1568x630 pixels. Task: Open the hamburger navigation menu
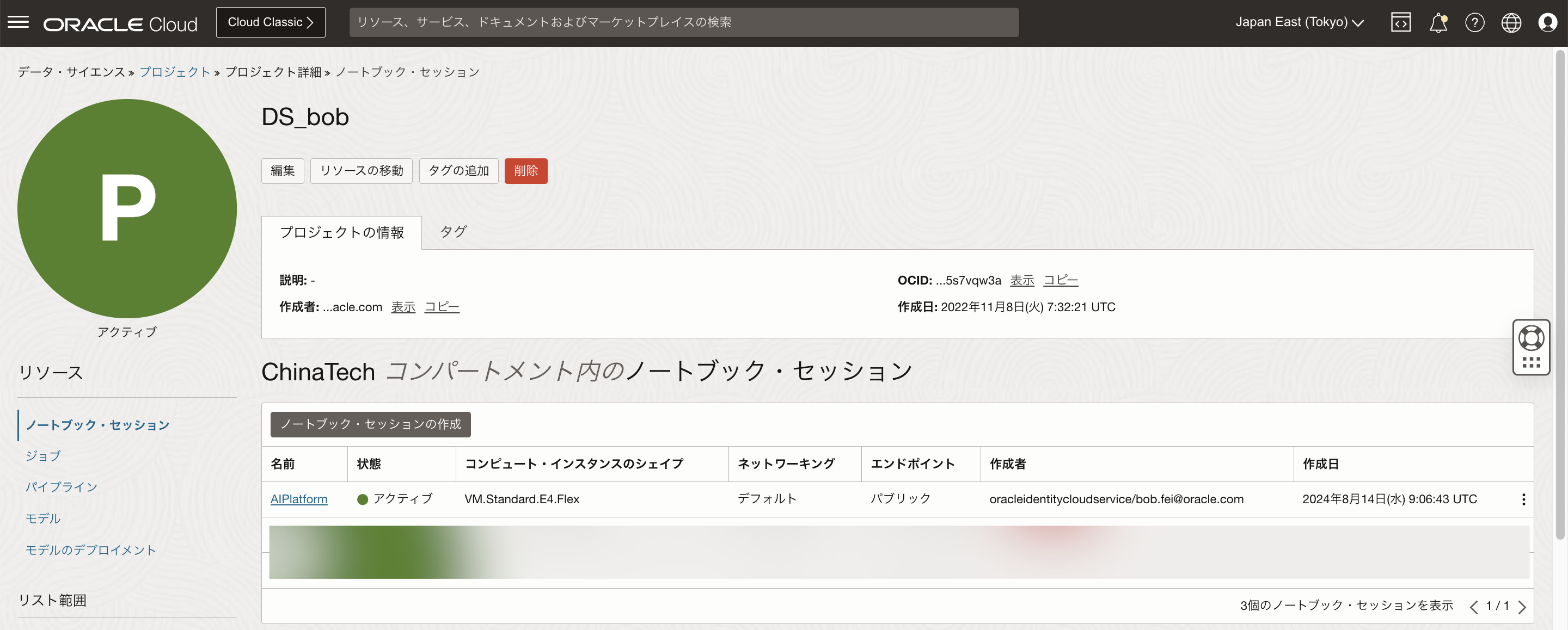click(x=19, y=22)
